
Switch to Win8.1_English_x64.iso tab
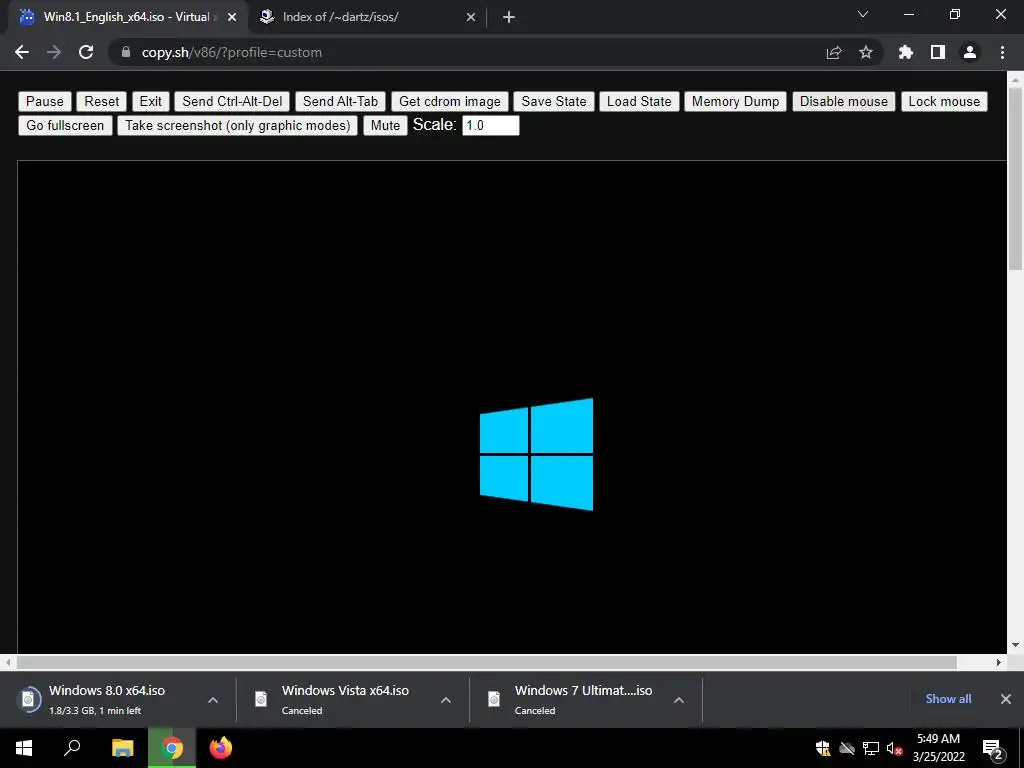127,17
